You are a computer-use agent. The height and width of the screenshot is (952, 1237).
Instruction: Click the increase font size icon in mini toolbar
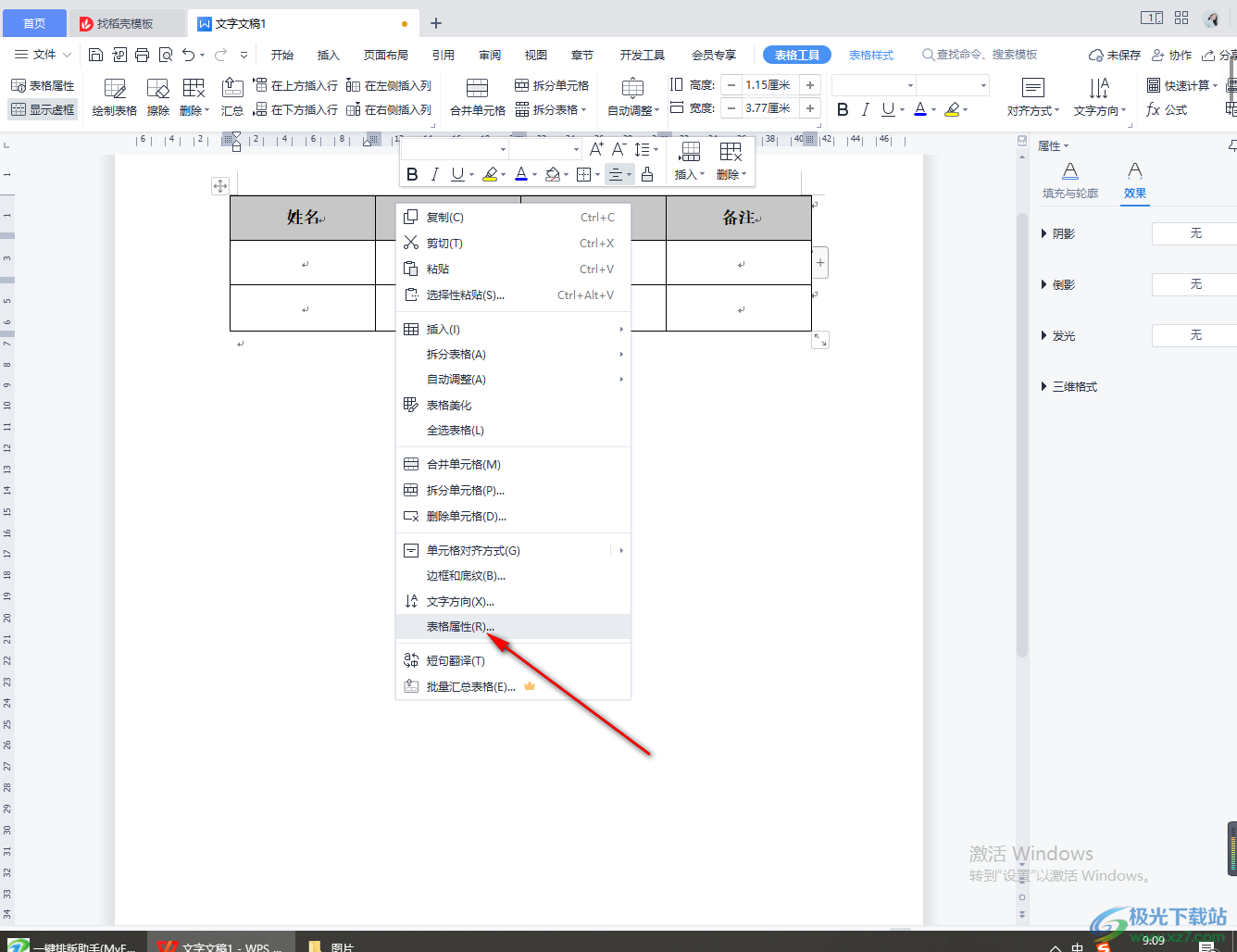click(x=596, y=149)
